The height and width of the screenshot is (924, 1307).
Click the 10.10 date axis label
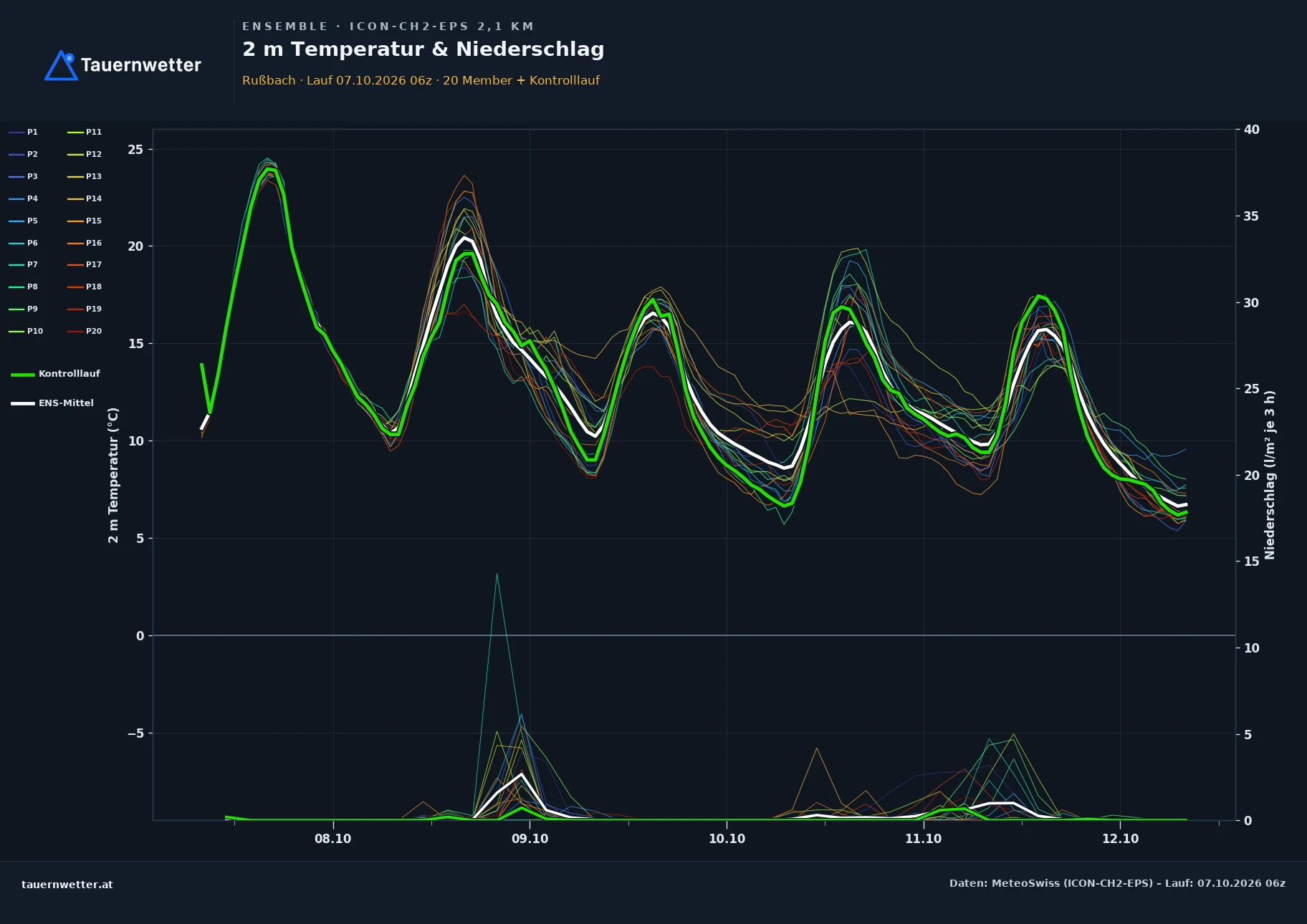[x=727, y=839]
